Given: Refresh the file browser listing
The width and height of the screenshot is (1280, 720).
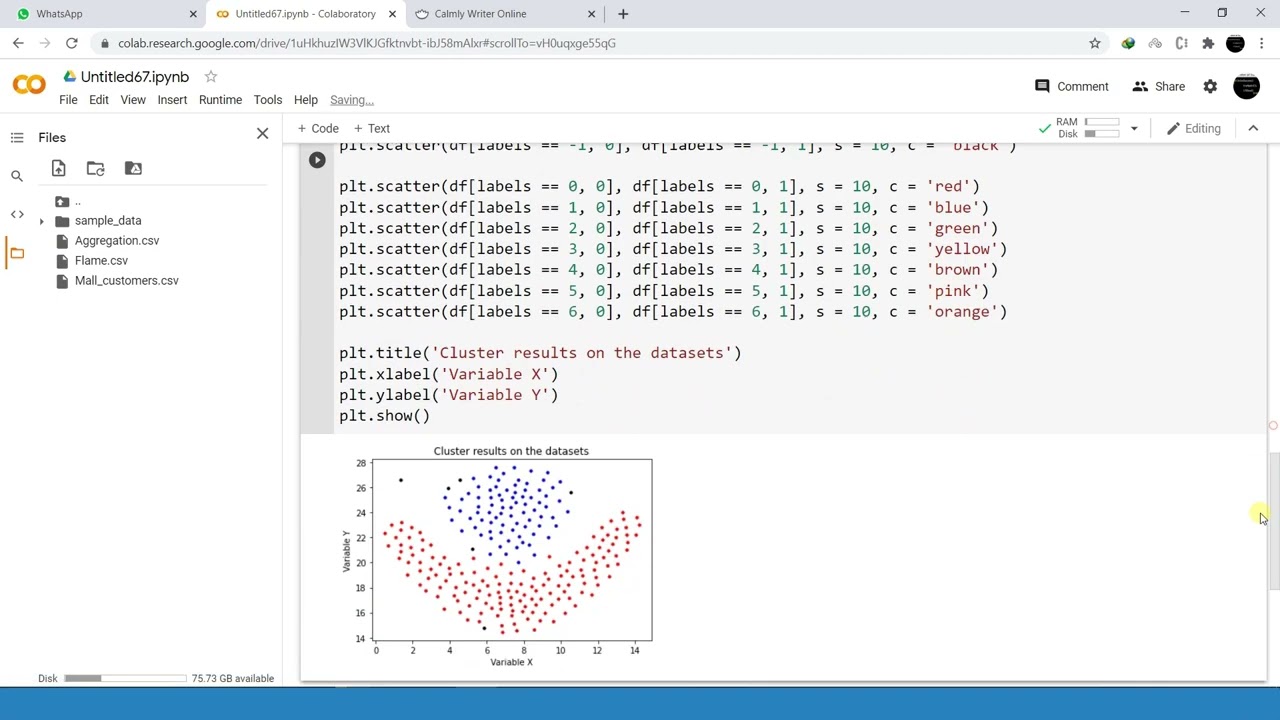Looking at the screenshot, I should pyautogui.click(x=95, y=168).
